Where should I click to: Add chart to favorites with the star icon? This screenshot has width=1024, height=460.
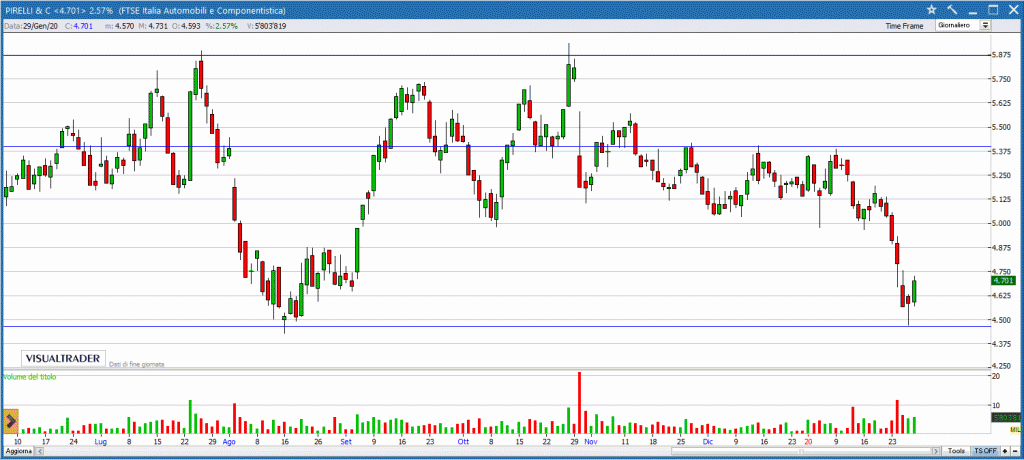tap(931, 9)
